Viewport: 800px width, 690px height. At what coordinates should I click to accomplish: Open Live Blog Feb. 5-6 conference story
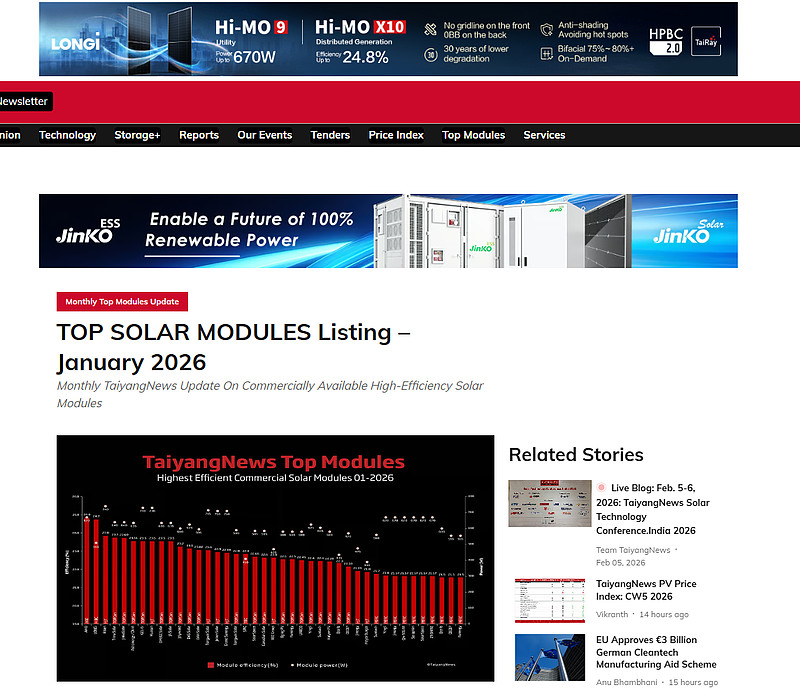[653, 509]
